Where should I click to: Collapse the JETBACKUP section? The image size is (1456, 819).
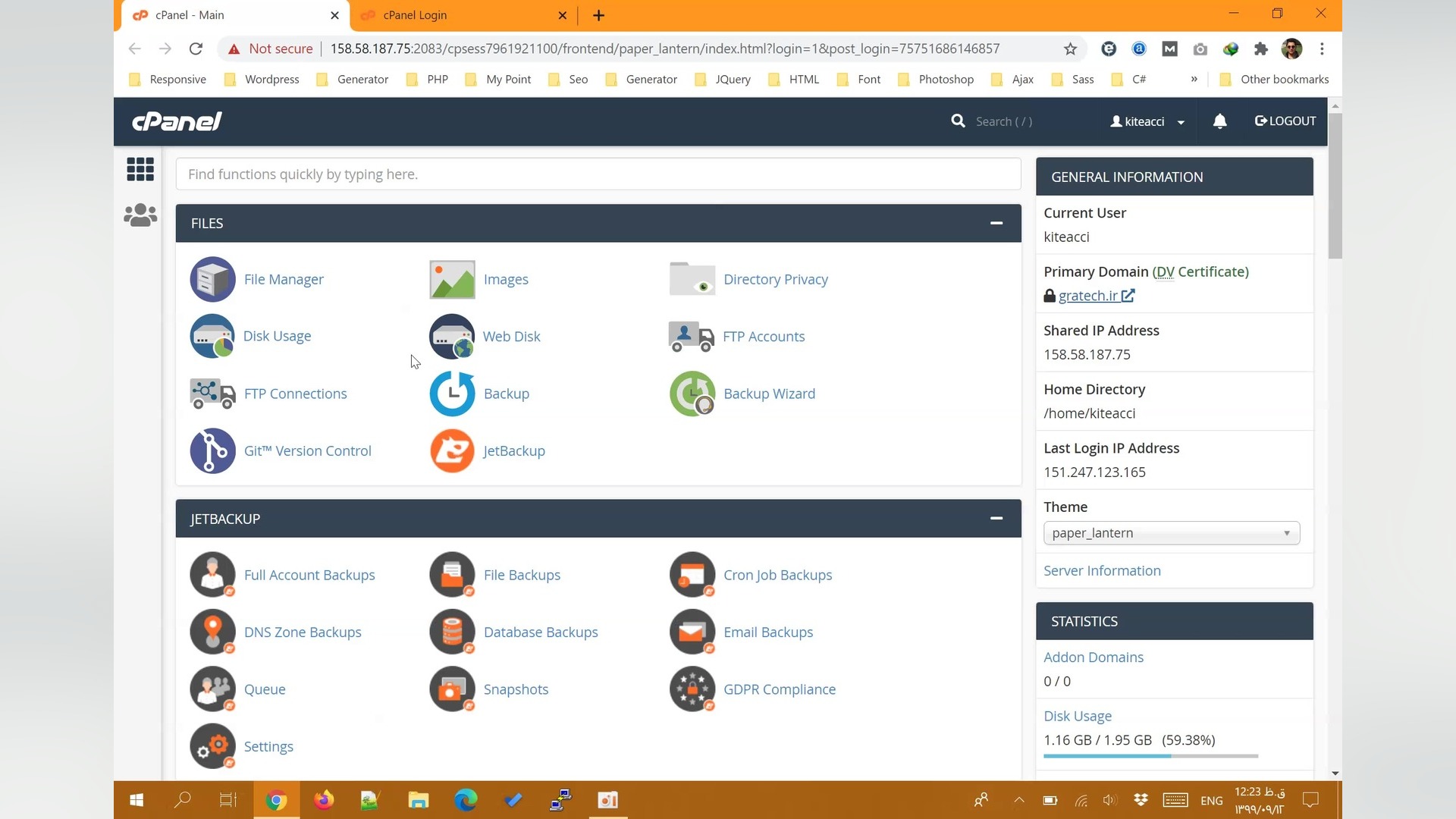coord(996,519)
